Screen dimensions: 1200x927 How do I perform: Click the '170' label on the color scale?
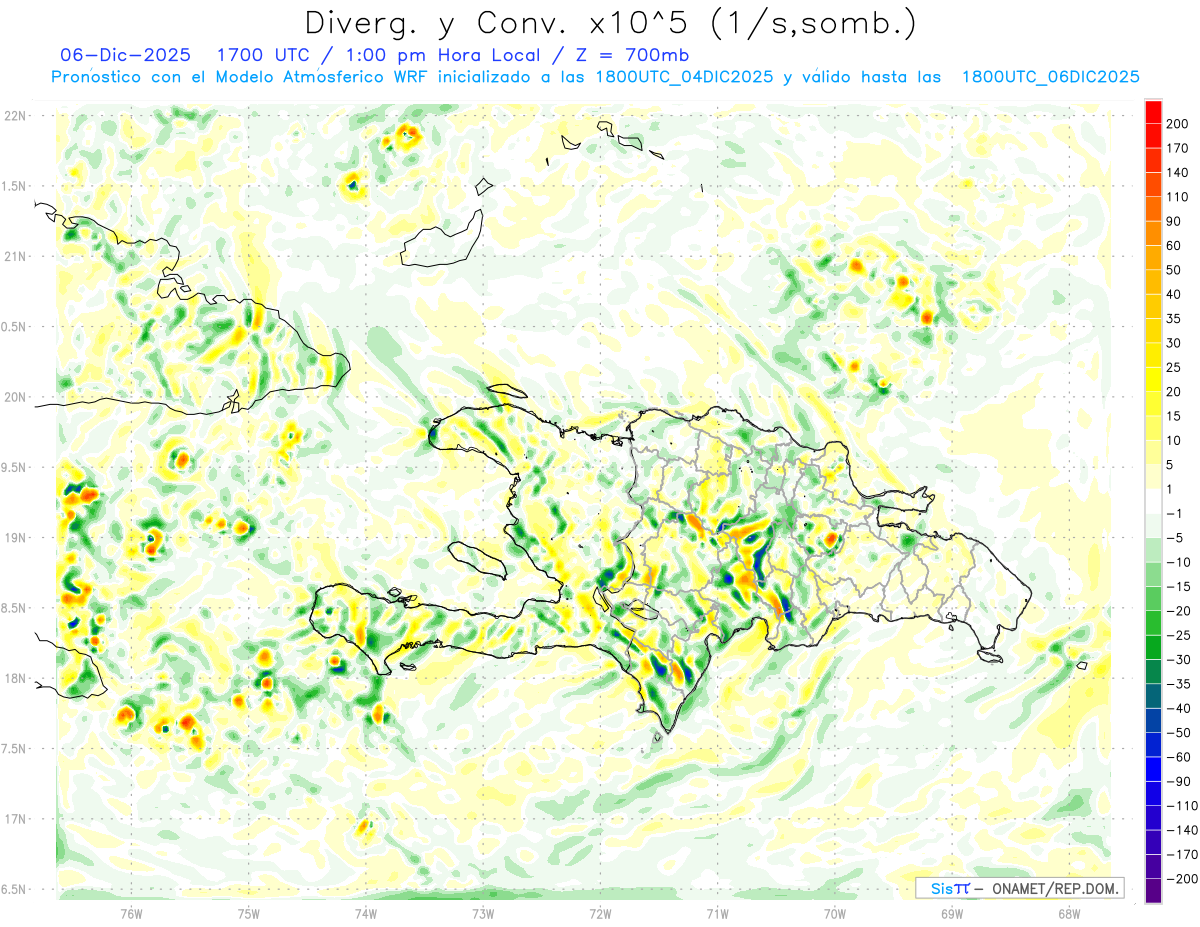(1178, 149)
